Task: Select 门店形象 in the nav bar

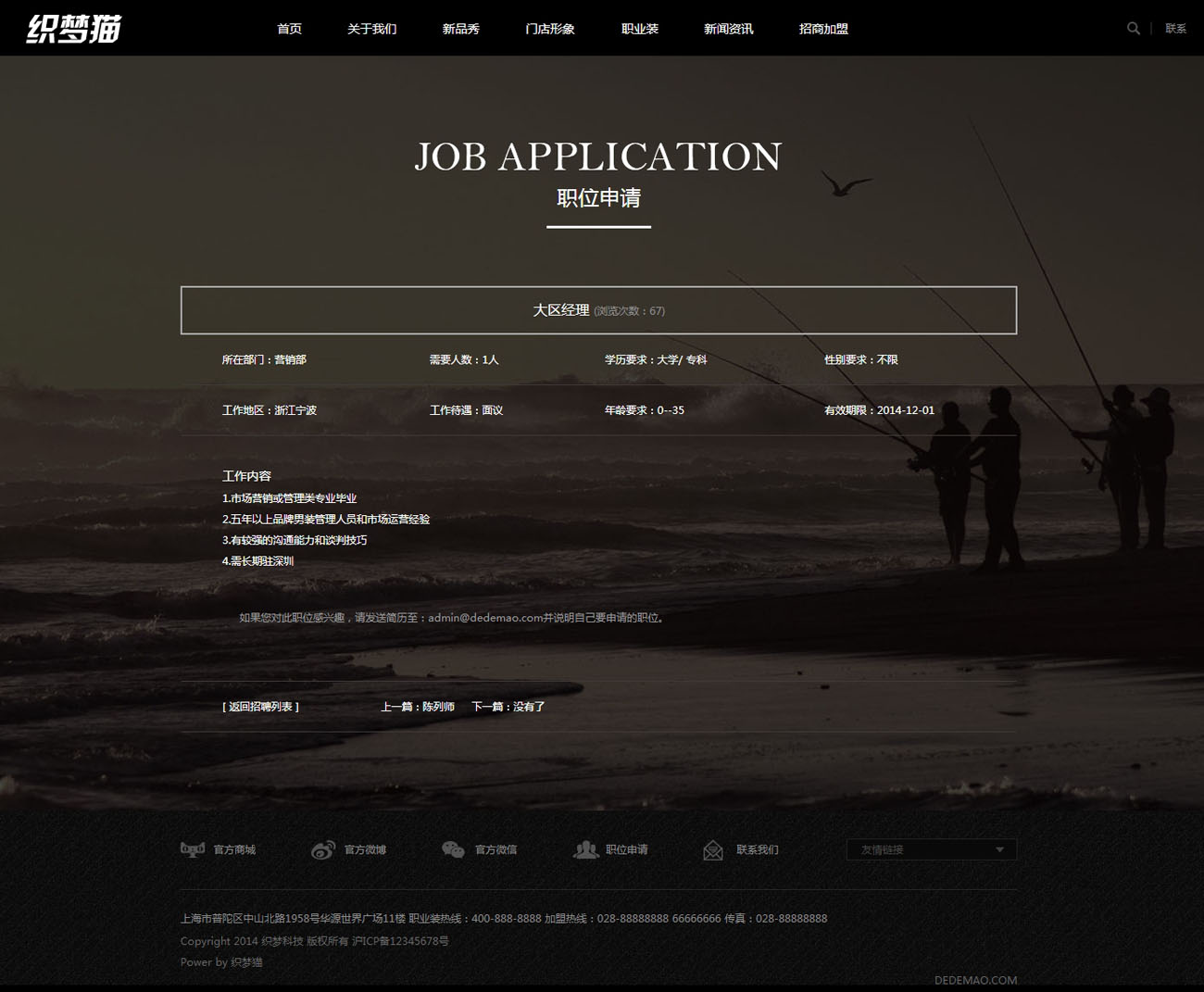Action: tap(550, 29)
